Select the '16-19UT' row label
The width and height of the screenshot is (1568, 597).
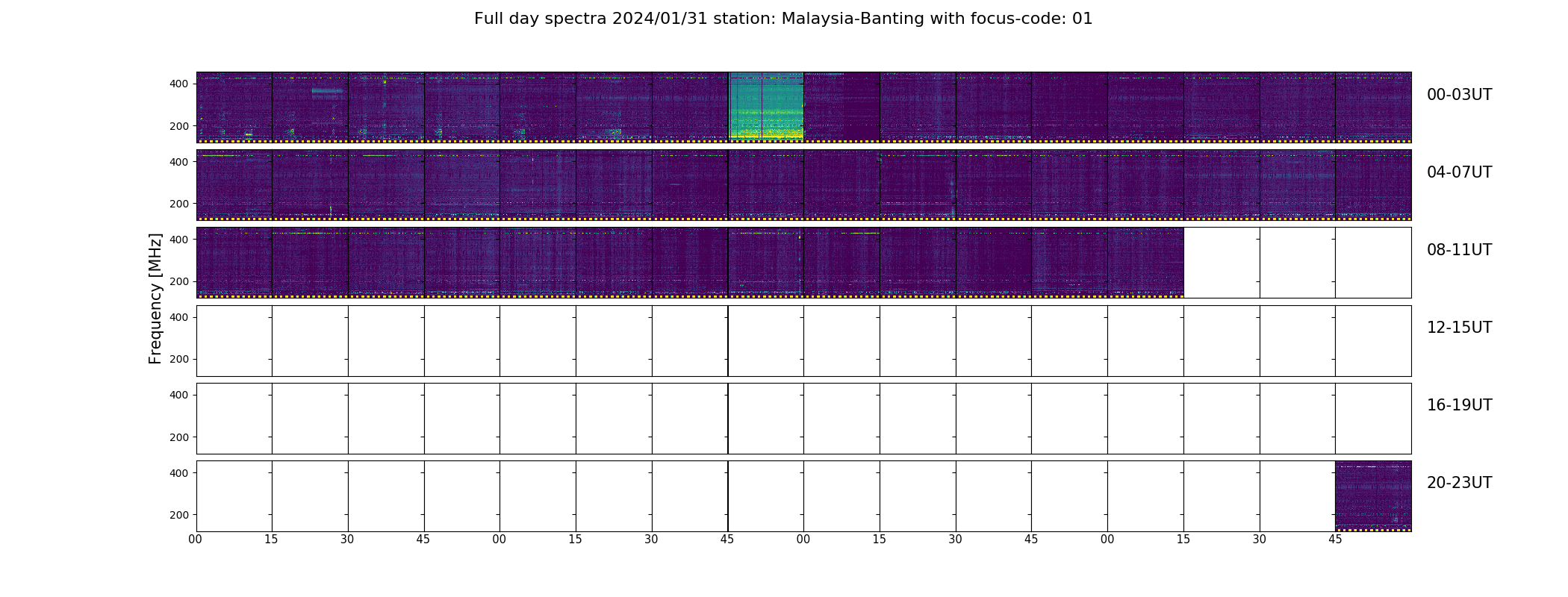(1459, 405)
